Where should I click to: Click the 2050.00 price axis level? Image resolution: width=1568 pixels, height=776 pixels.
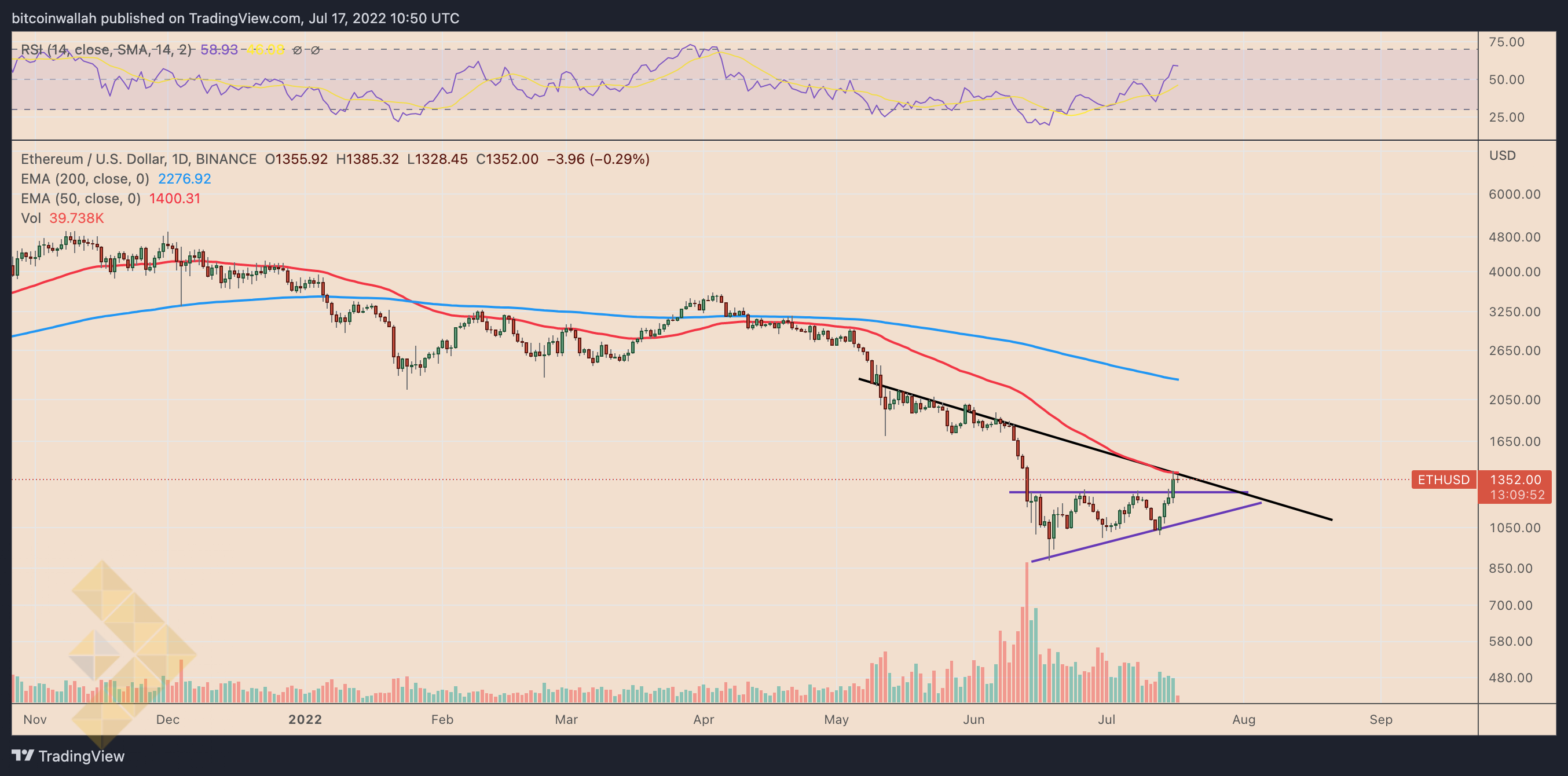pyautogui.click(x=1514, y=400)
